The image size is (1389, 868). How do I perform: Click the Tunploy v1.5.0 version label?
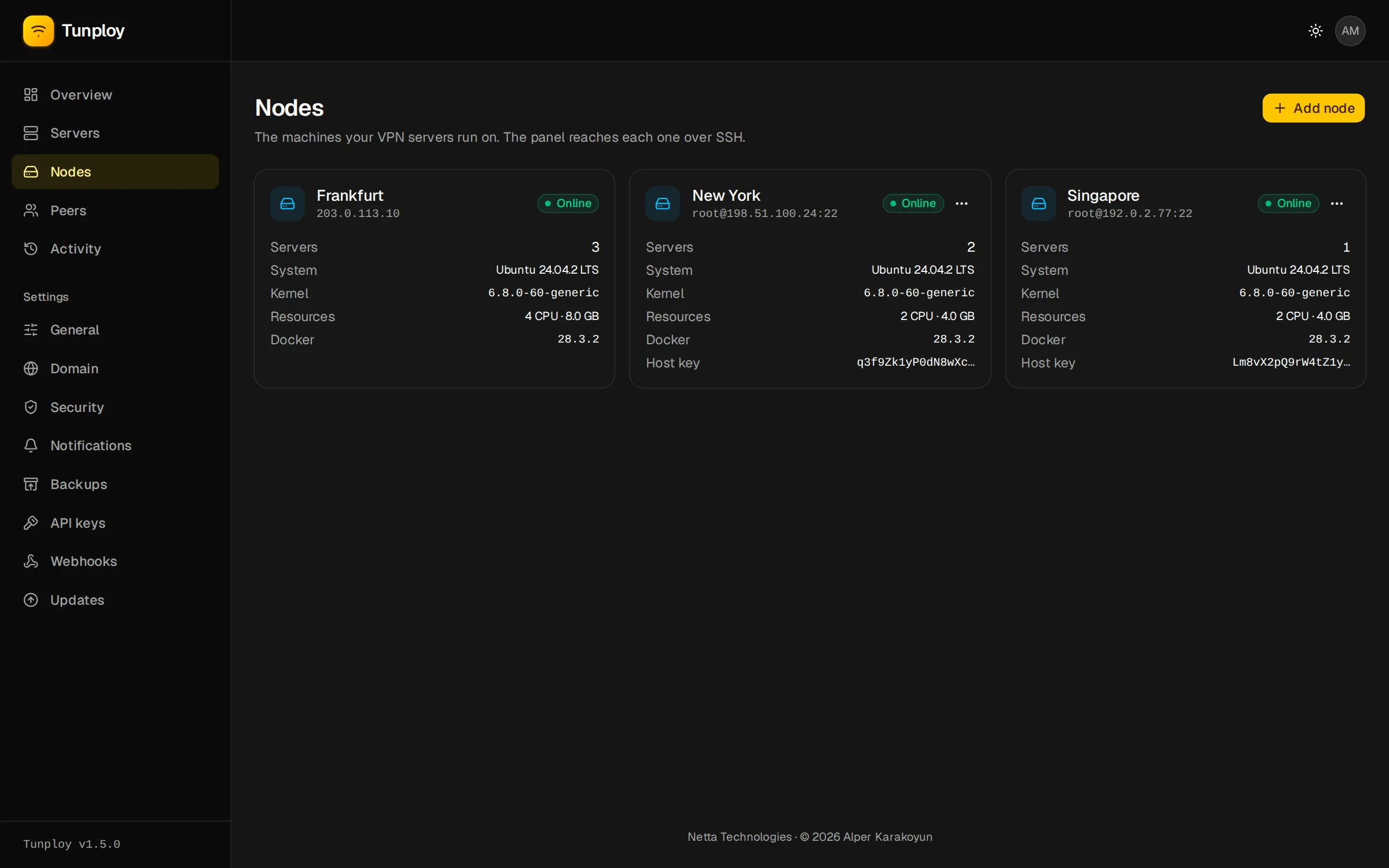pos(72,844)
